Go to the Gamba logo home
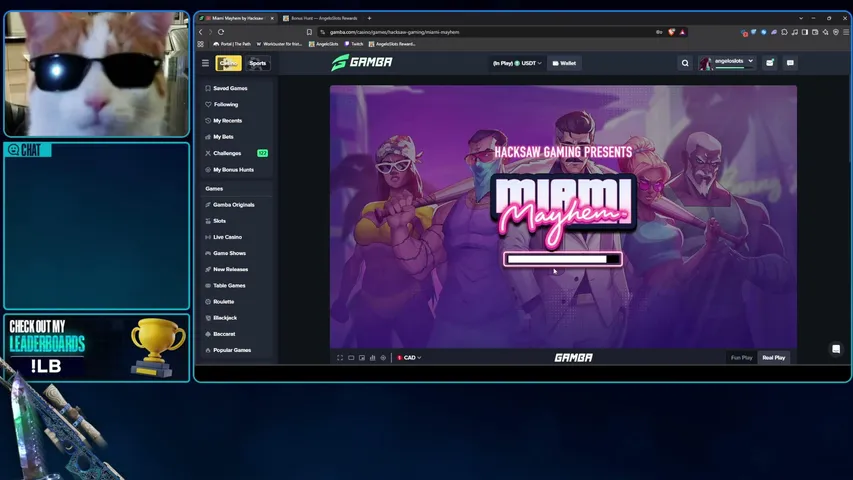 362,63
